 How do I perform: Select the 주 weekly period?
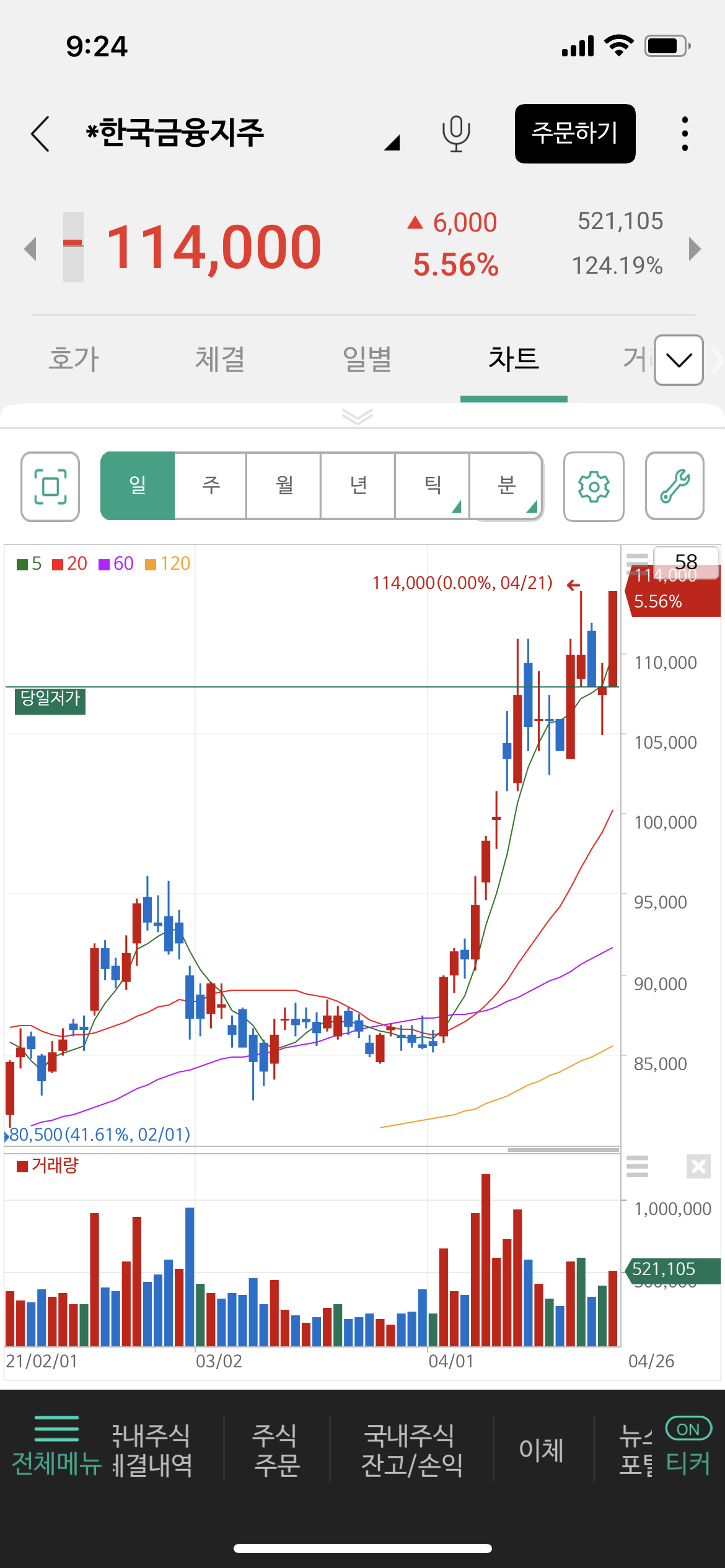click(211, 486)
